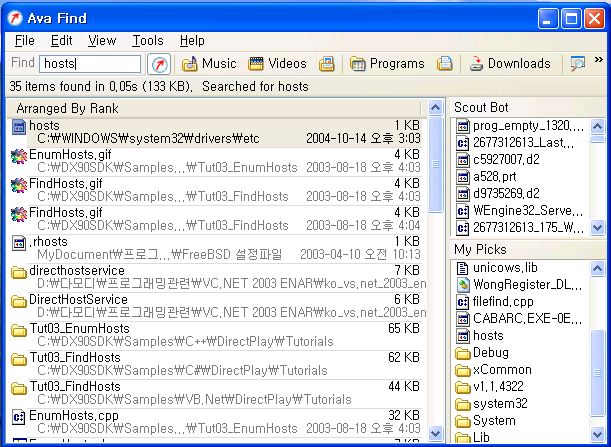Click scroll up arrow of results list
611x447 pixels.
pos(435,108)
